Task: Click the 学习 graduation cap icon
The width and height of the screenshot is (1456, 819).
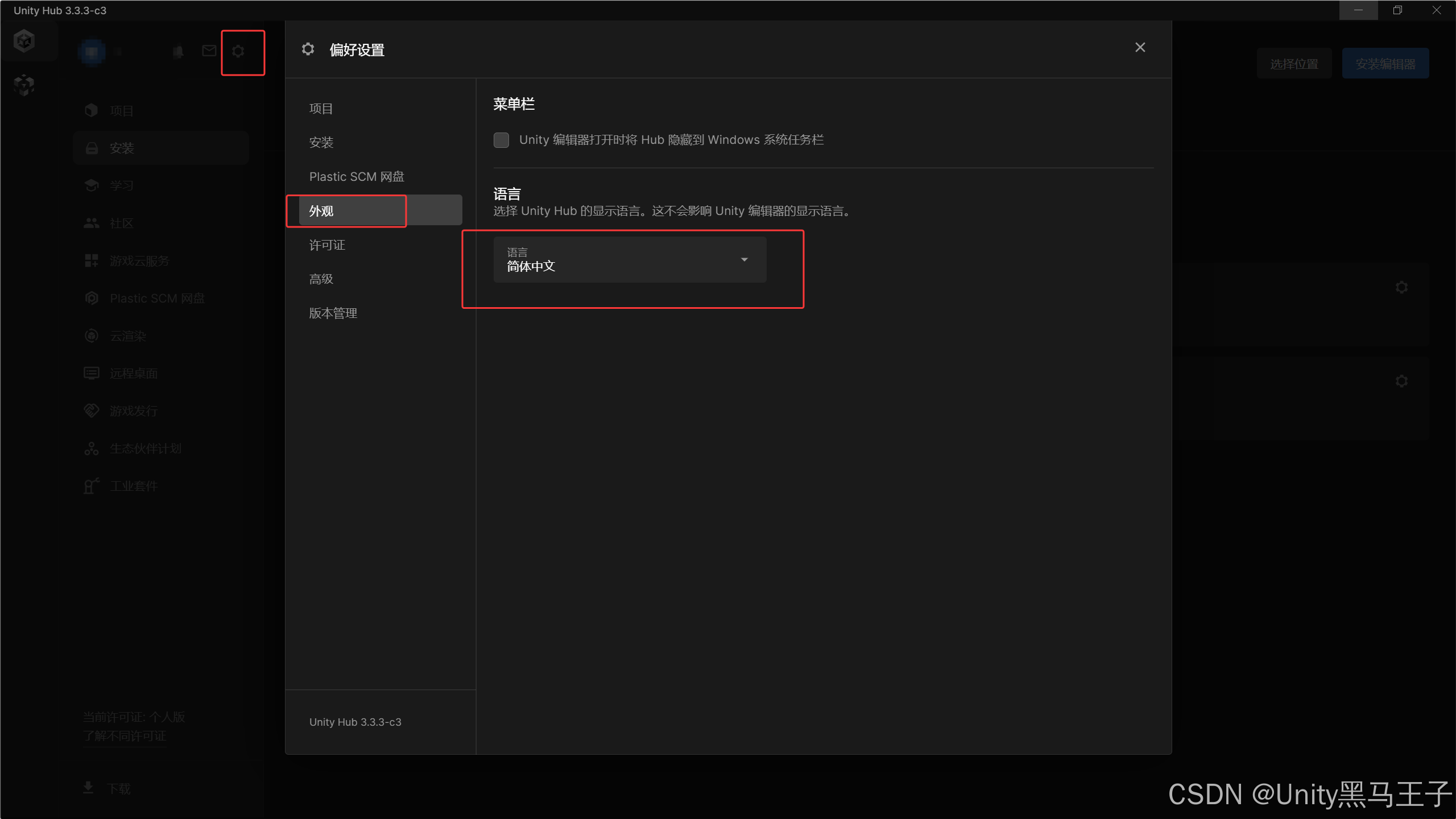Action: point(91,185)
